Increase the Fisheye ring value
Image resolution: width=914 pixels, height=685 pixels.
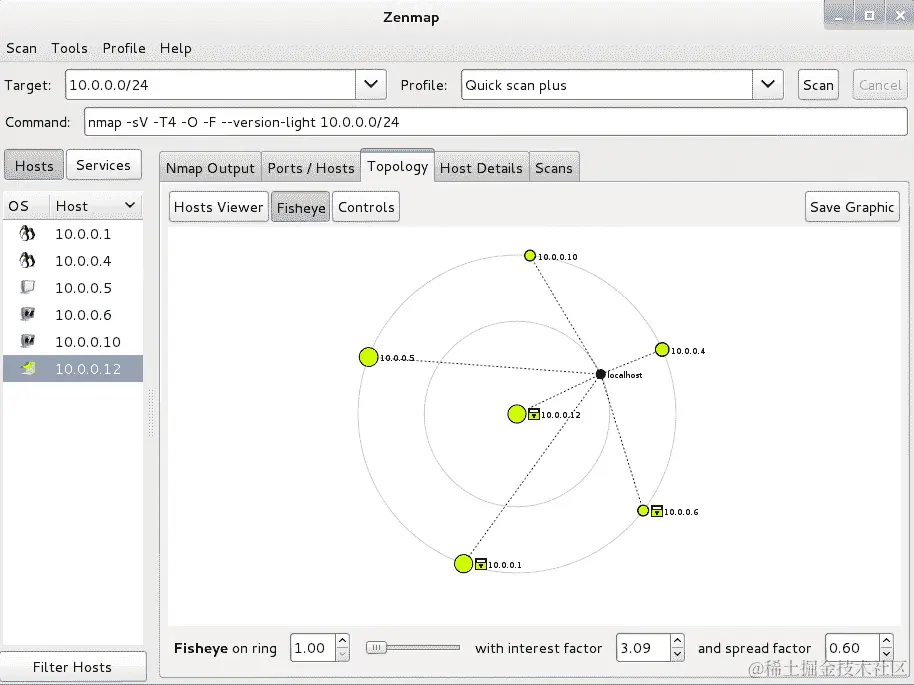pos(343,641)
